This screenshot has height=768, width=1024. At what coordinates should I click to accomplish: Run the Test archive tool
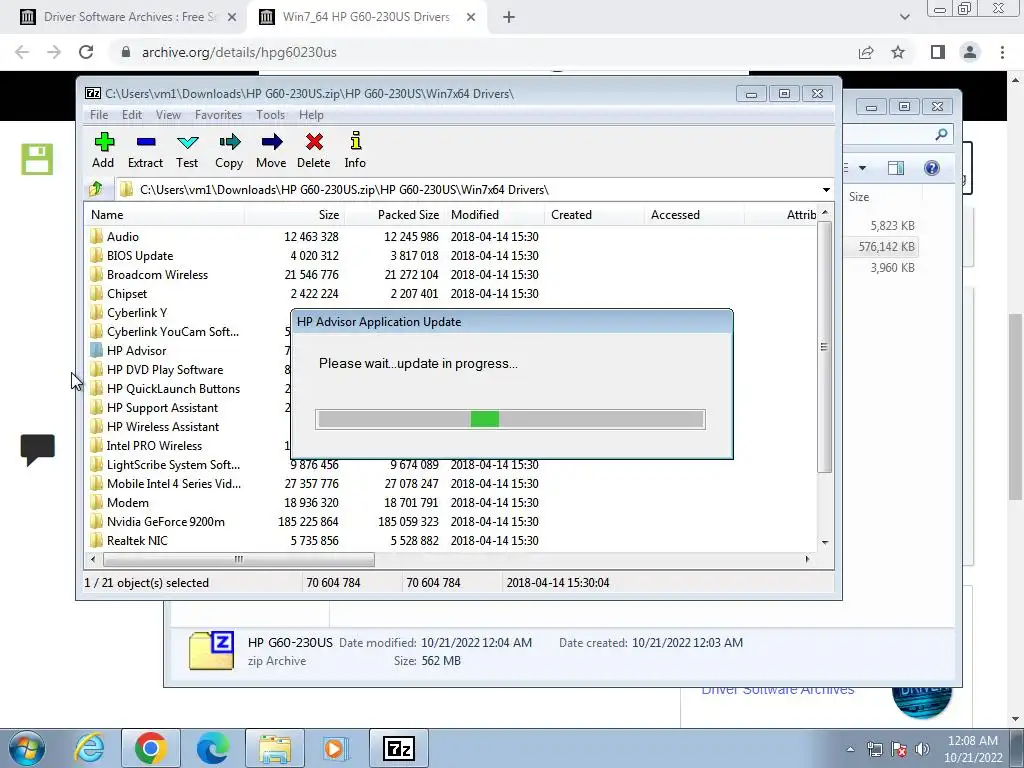click(x=187, y=142)
